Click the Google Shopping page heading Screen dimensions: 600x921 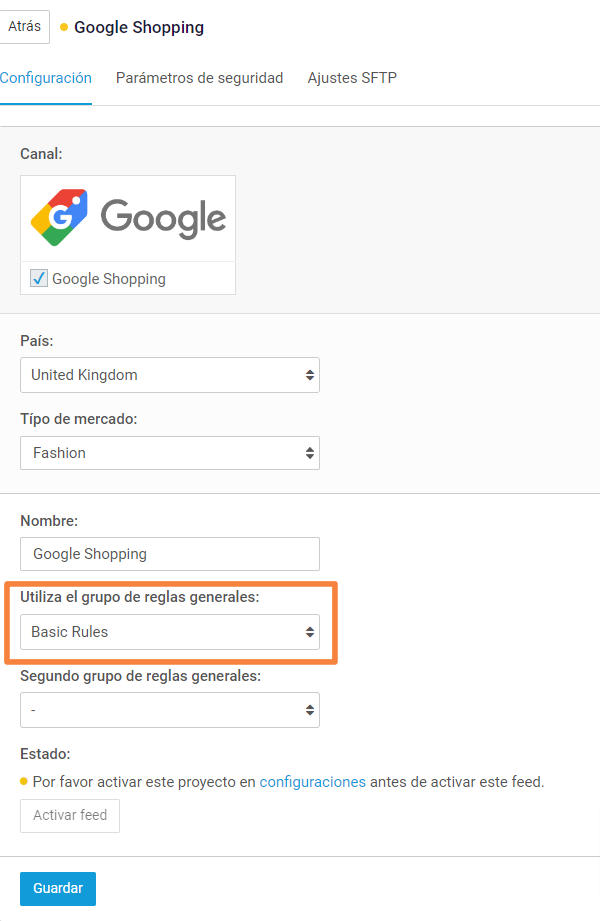139,28
